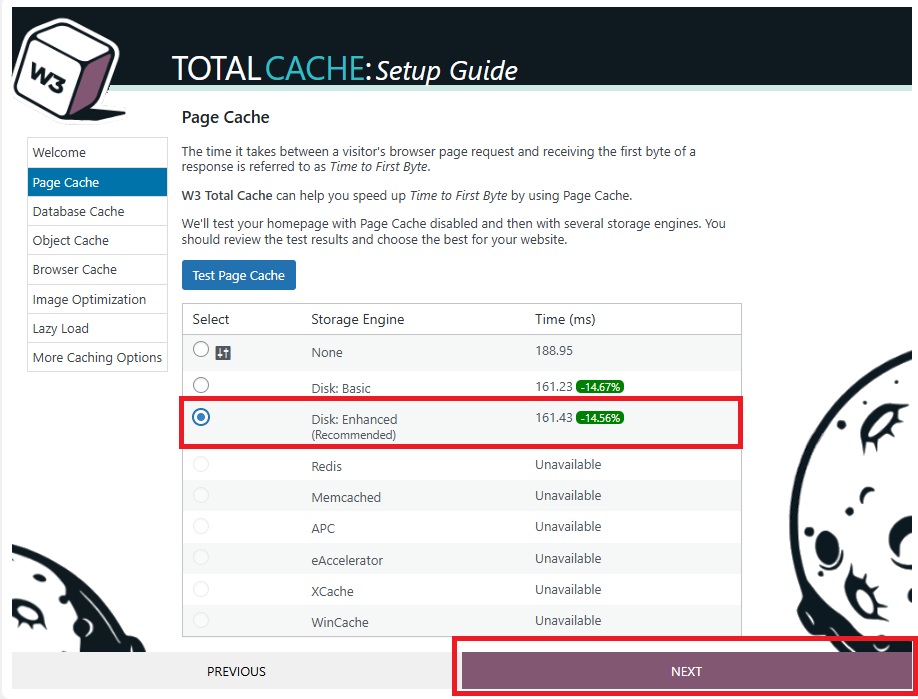918x699 pixels.
Task: Click the Storage Engine column header
Action: pos(358,319)
